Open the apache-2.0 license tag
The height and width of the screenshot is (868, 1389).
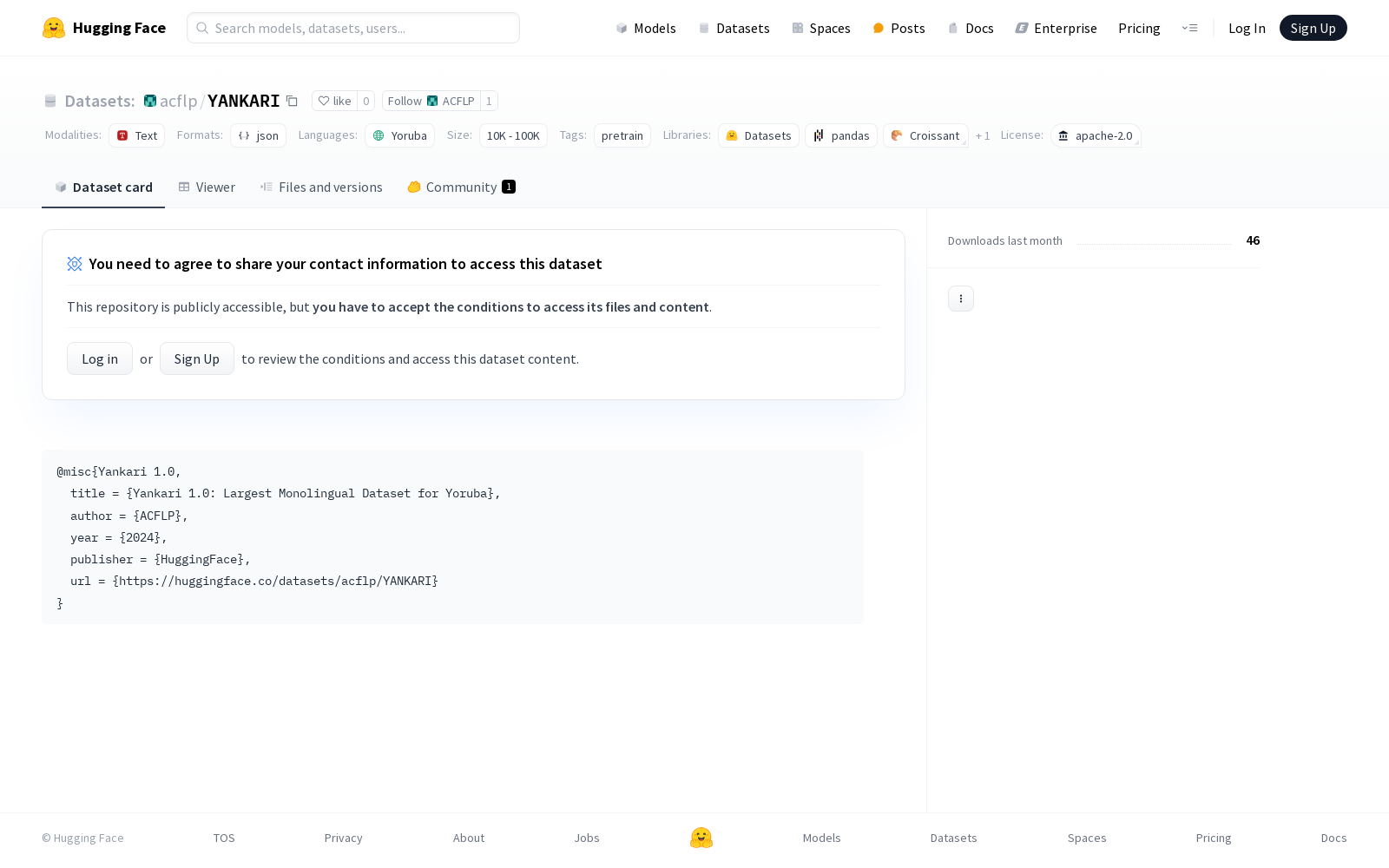[x=1096, y=135]
